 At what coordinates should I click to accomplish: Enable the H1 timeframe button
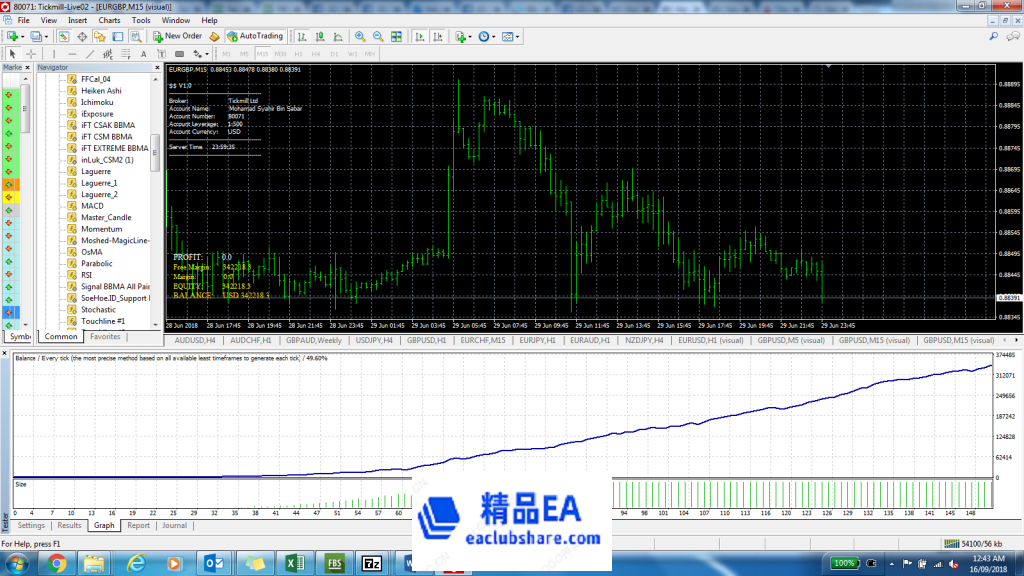[x=298, y=53]
